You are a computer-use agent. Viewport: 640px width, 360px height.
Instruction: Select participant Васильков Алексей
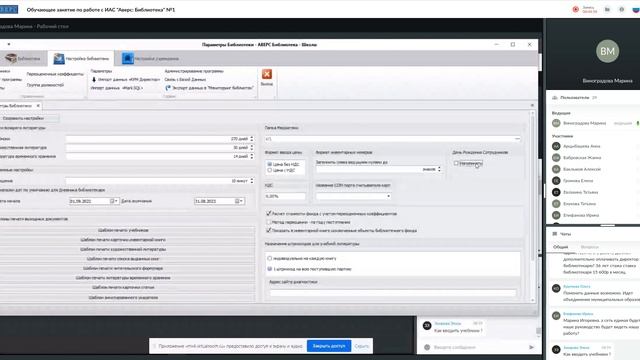(582, 169)
